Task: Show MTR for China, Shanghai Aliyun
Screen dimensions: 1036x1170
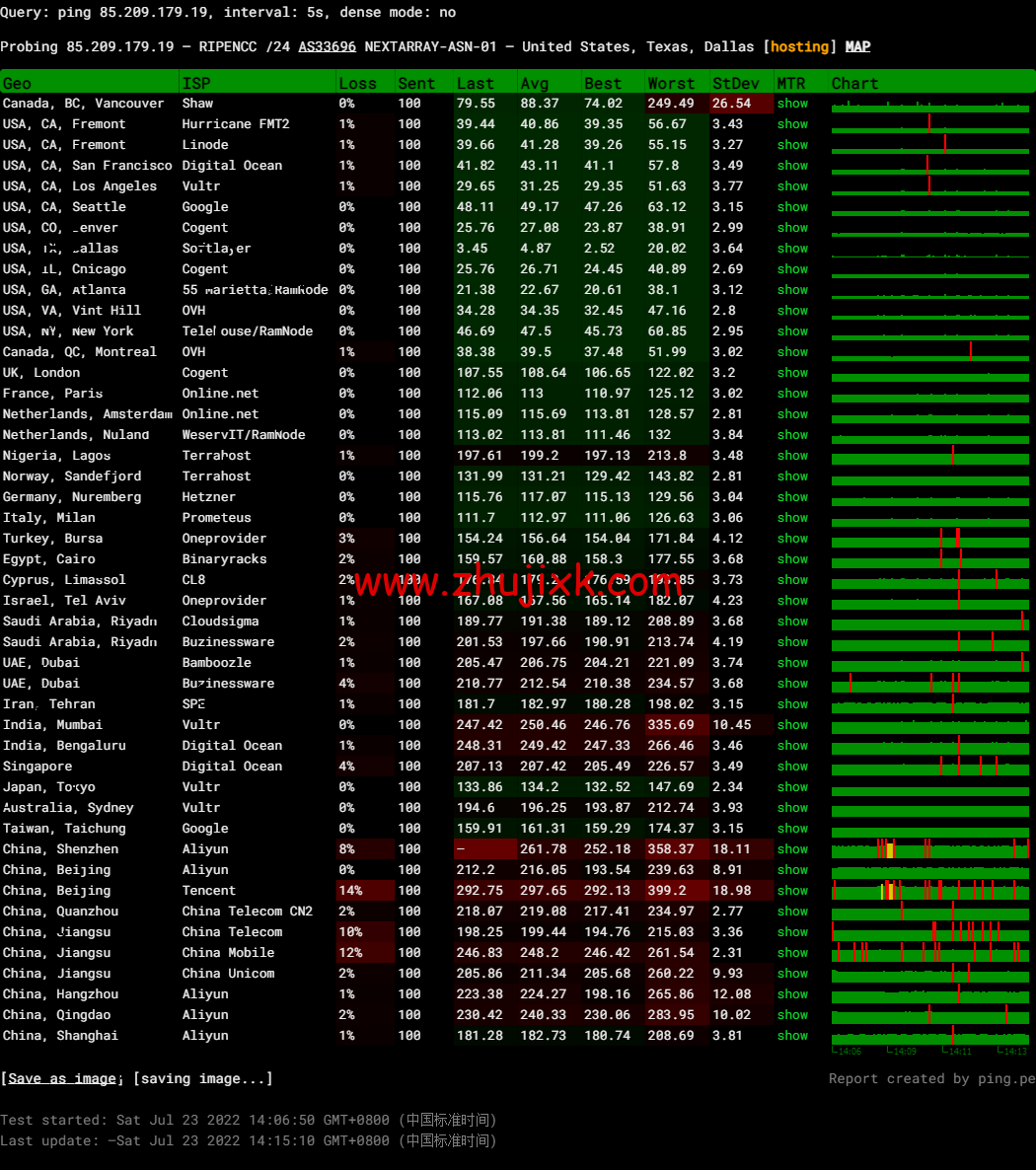Action: pyautogui.click(x=791, y=1036)
